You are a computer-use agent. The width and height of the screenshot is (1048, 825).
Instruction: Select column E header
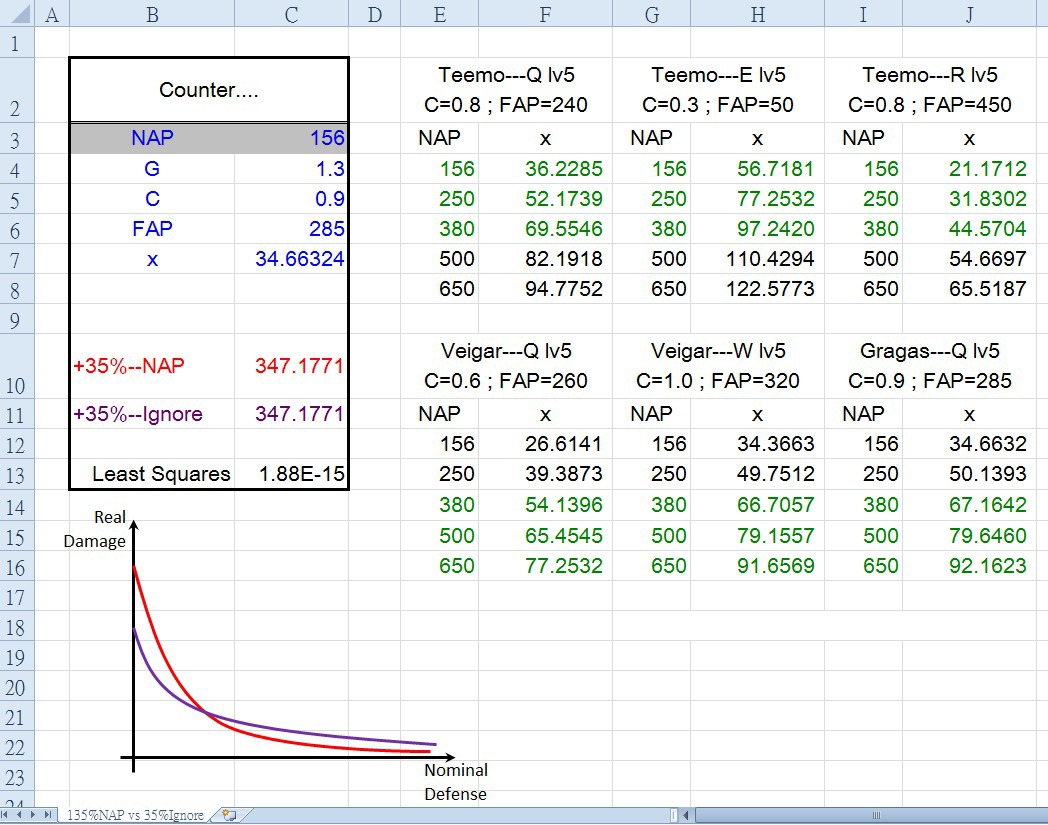coord(440,14)
